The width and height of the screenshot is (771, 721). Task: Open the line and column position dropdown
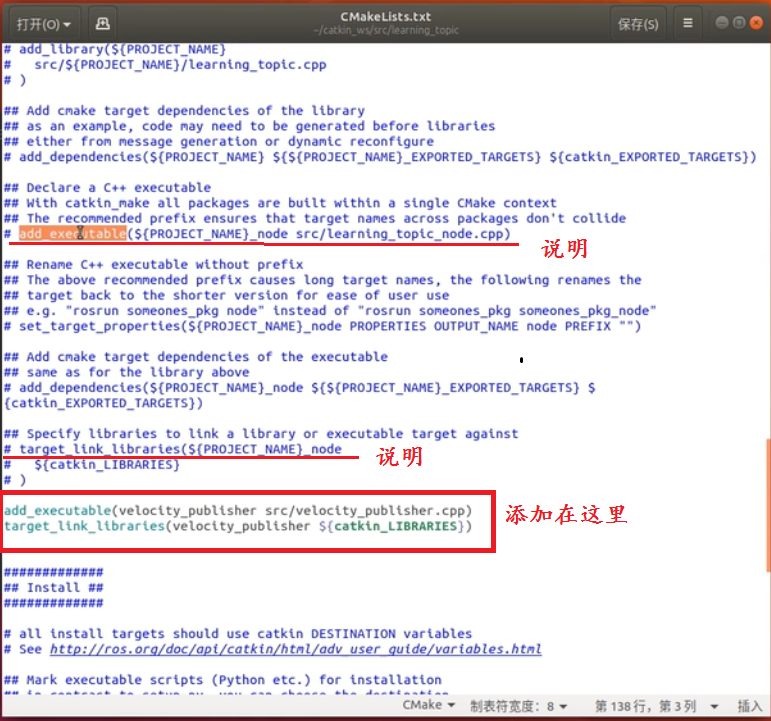point(656,706)
